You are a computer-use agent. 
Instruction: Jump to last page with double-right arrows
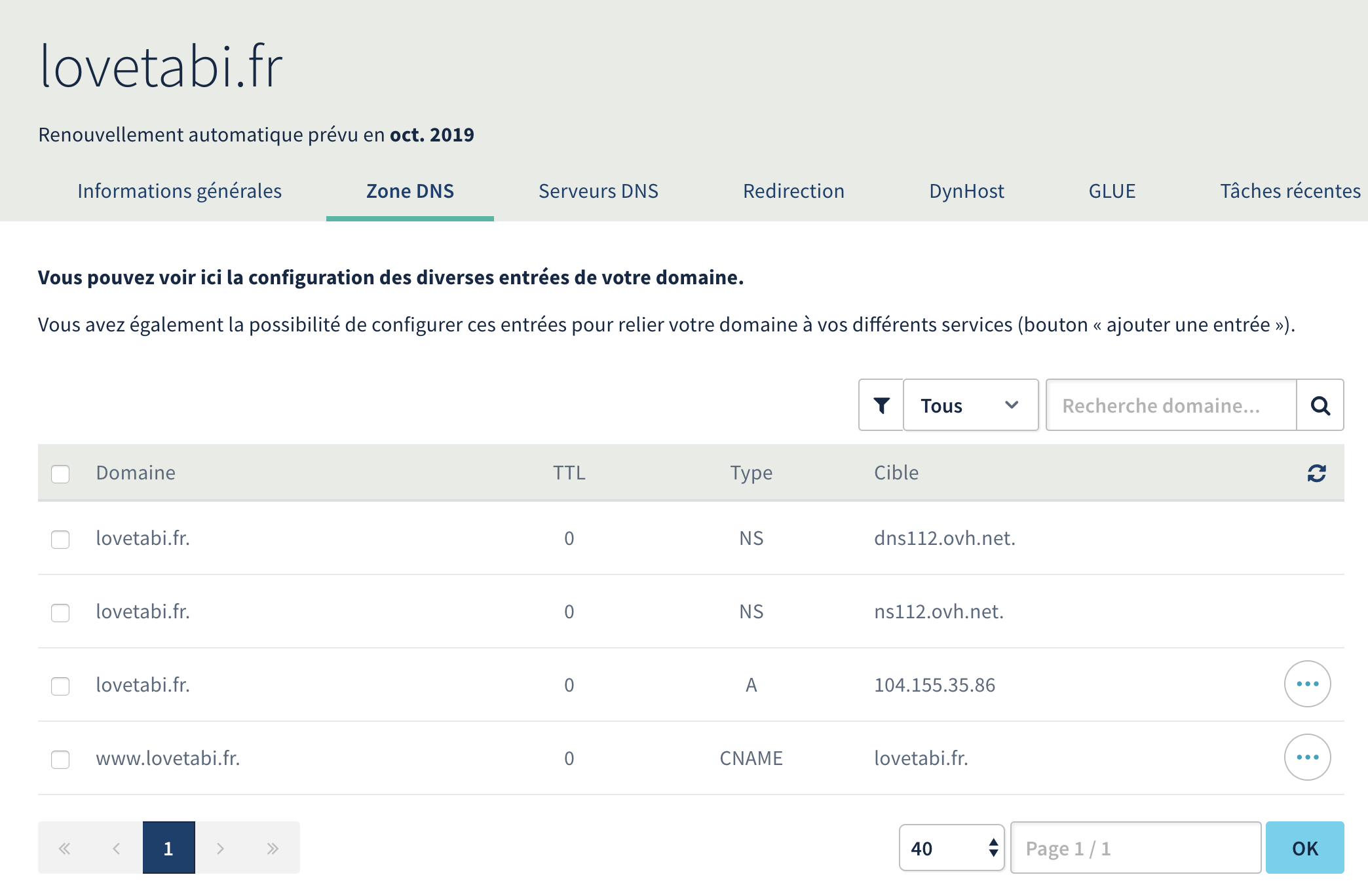[x=273, y=848]
